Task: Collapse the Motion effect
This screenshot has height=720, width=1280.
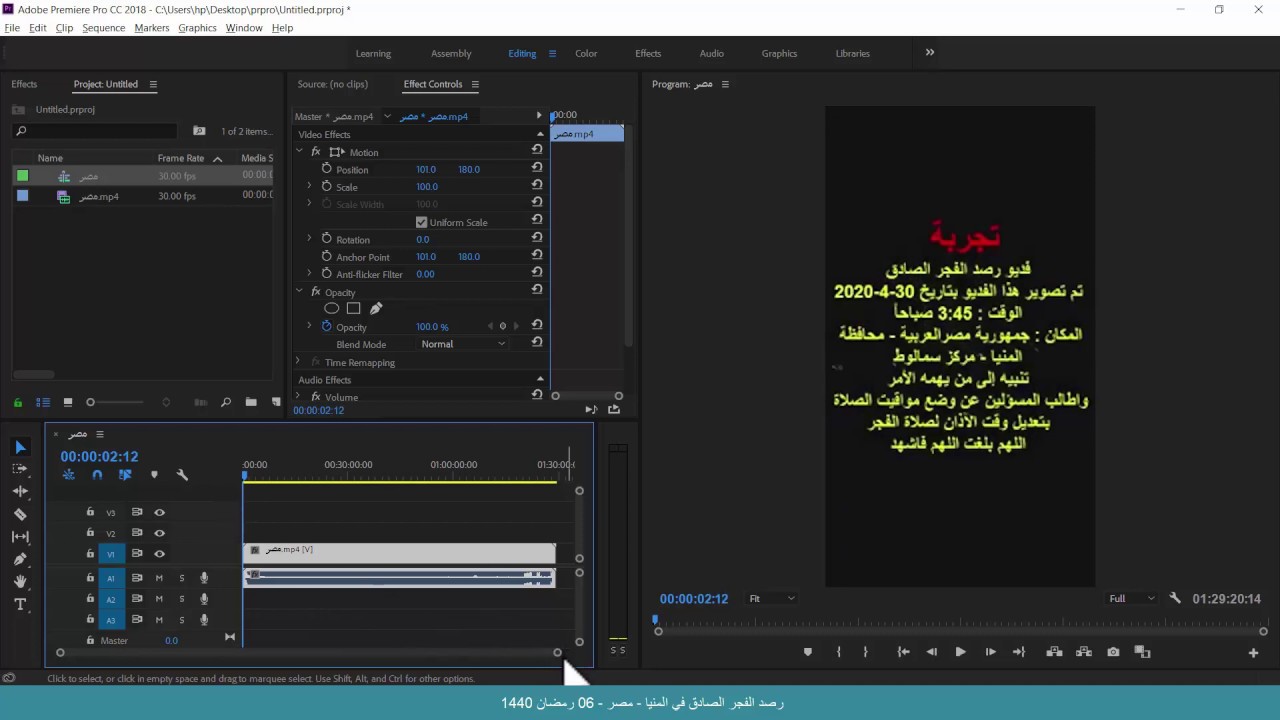Action: point(298,152)
